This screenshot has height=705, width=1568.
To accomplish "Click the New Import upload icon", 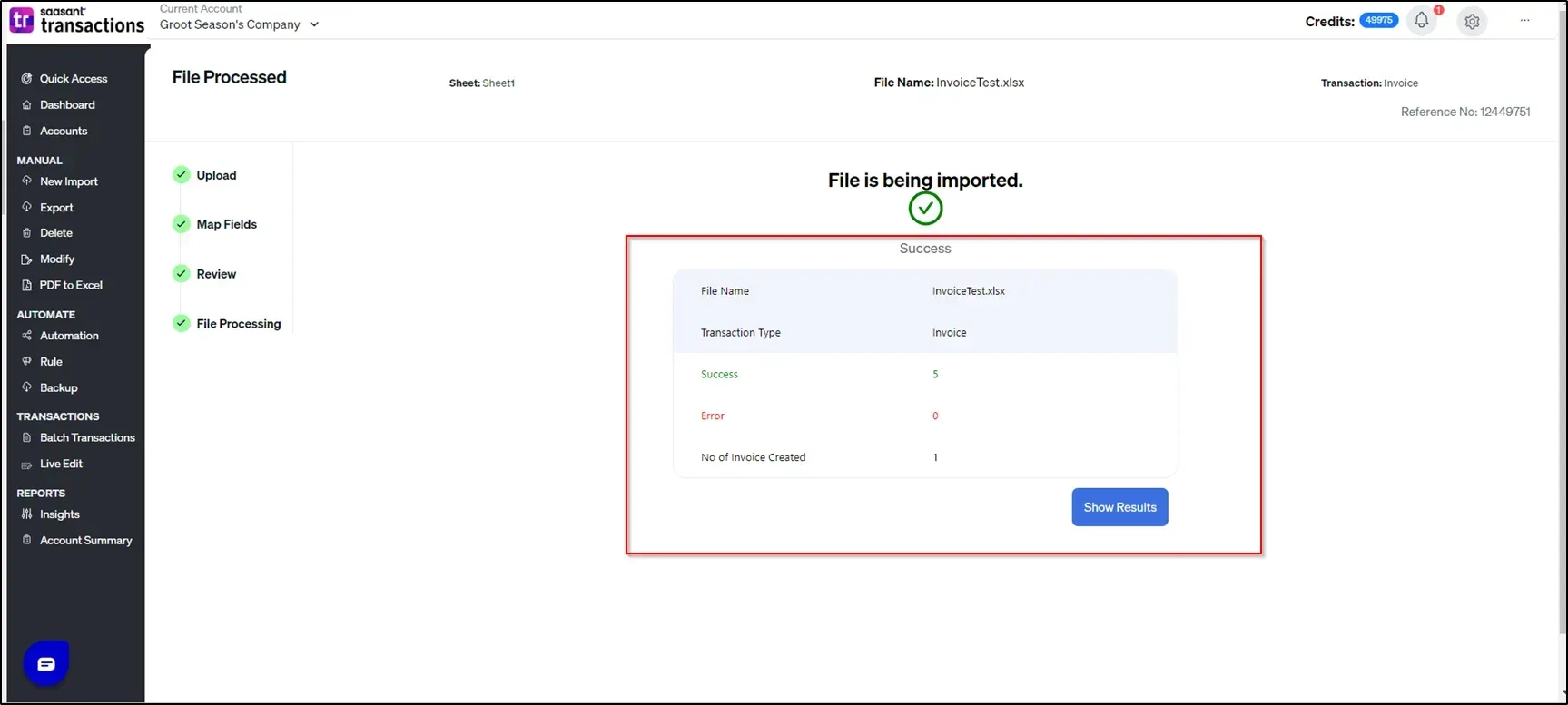I will tap(26, 181).
